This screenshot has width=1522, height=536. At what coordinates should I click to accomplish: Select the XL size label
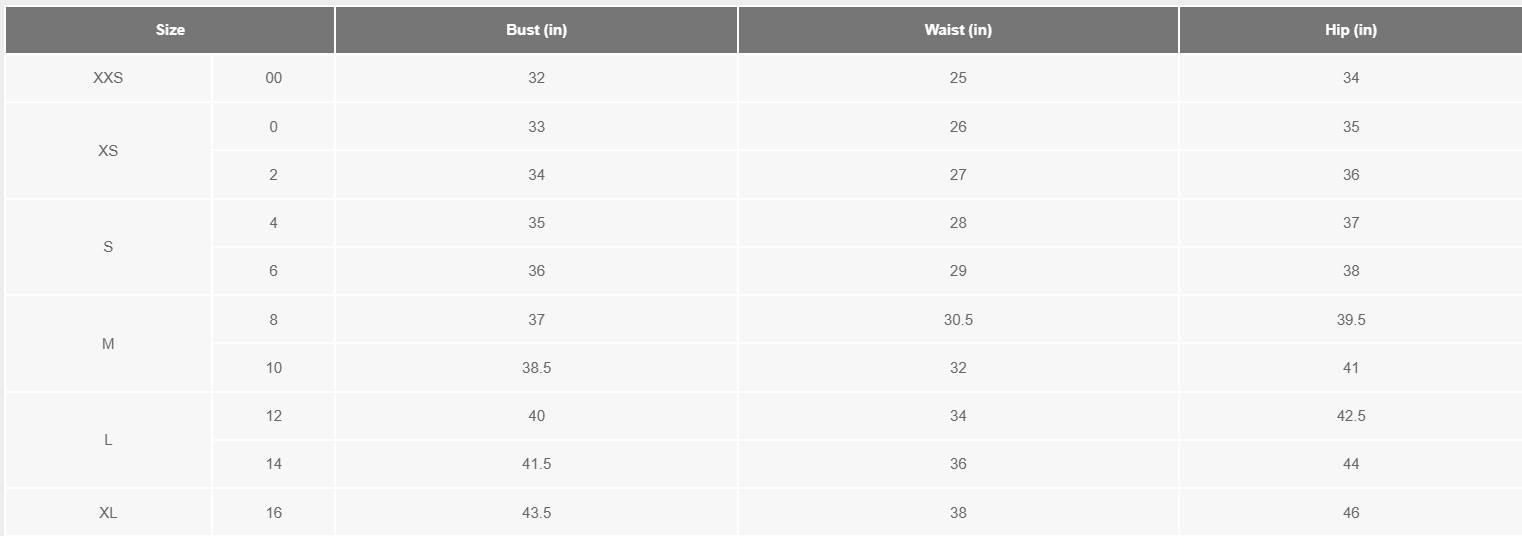[x=108, y=513]
